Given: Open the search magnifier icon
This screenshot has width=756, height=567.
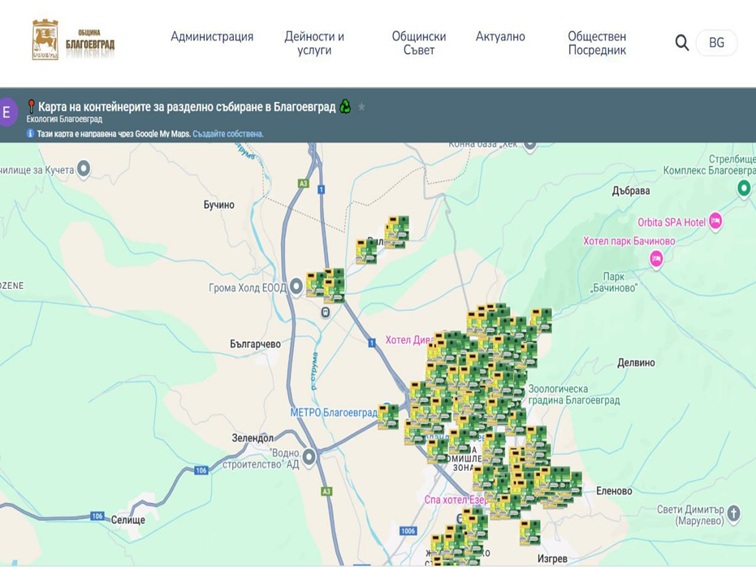Looking at the screenshot, I should click(x=681, y=42).
